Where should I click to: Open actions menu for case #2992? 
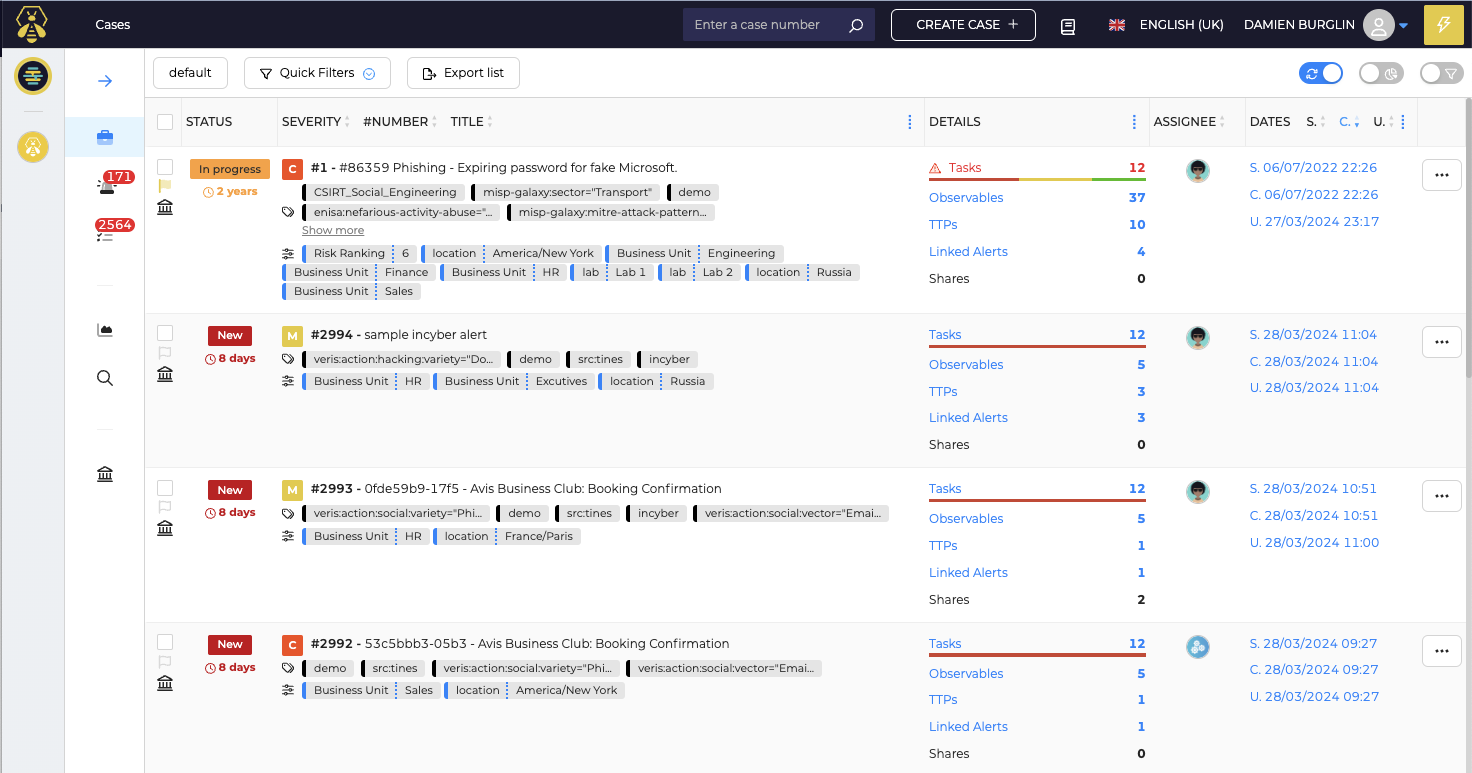click(x=1441, y=650)
